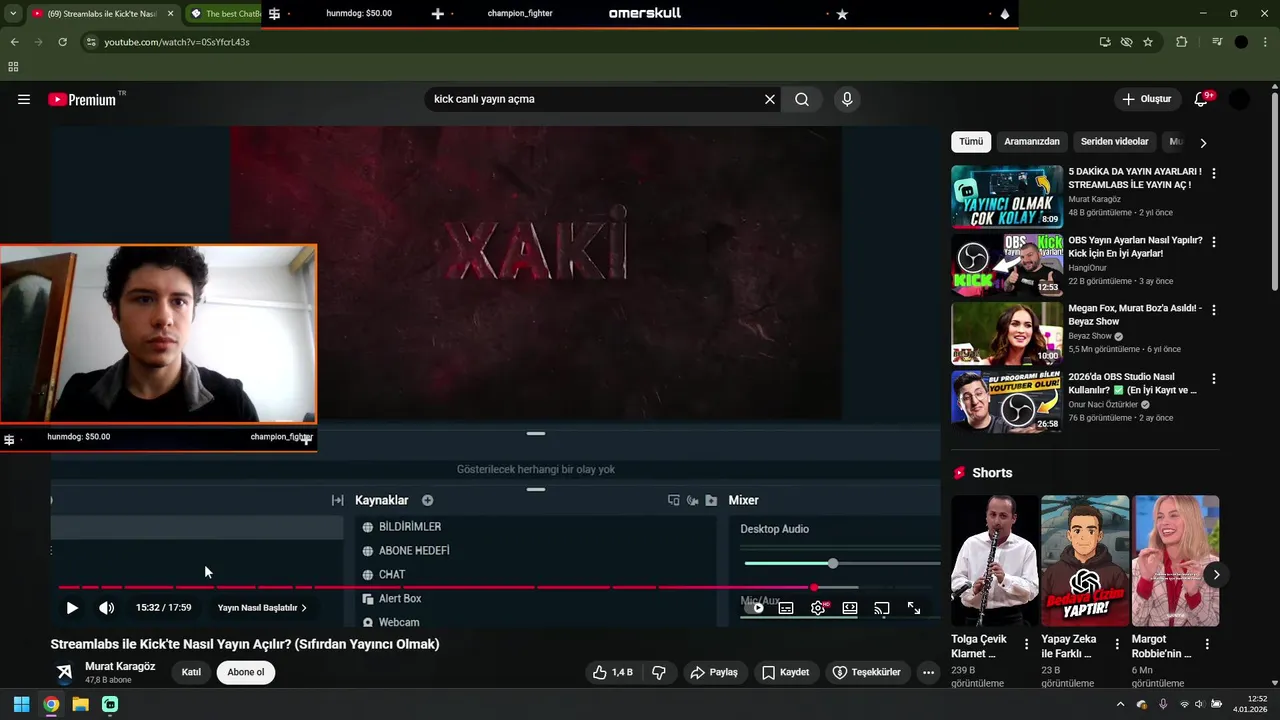1280x720 pixels.
Task: Open Chrome apps grid shortcut
Action: click(13, 67)
